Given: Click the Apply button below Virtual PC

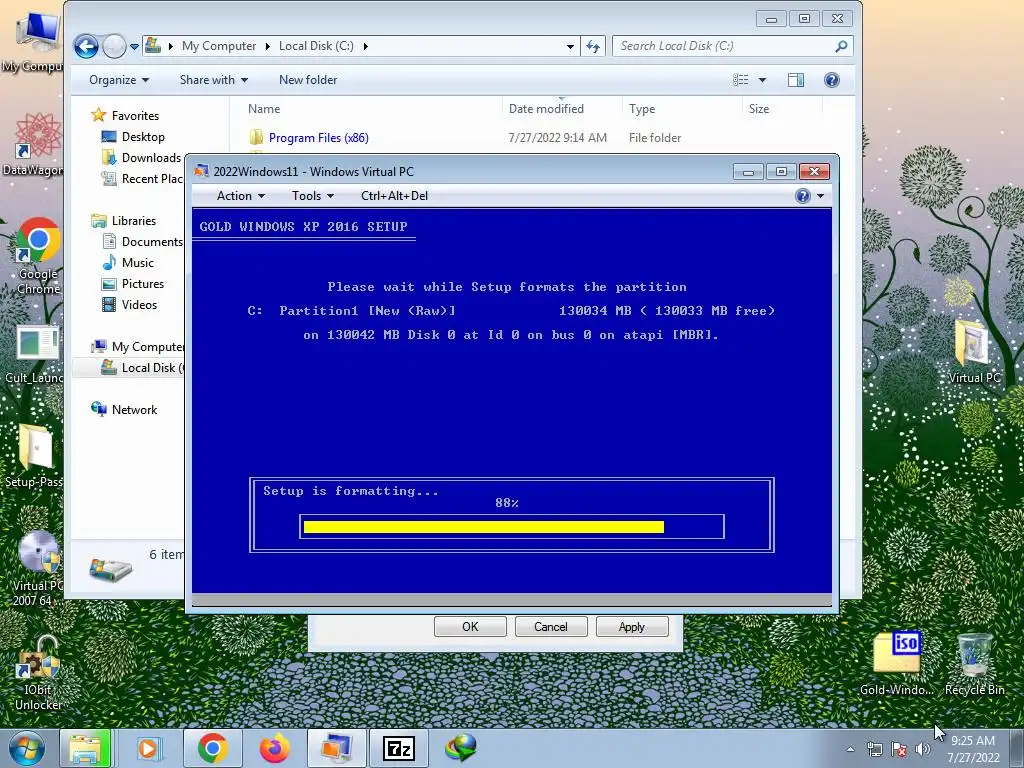Looking at the screenshot, I should pyautogui.click(x=632, y=627).
